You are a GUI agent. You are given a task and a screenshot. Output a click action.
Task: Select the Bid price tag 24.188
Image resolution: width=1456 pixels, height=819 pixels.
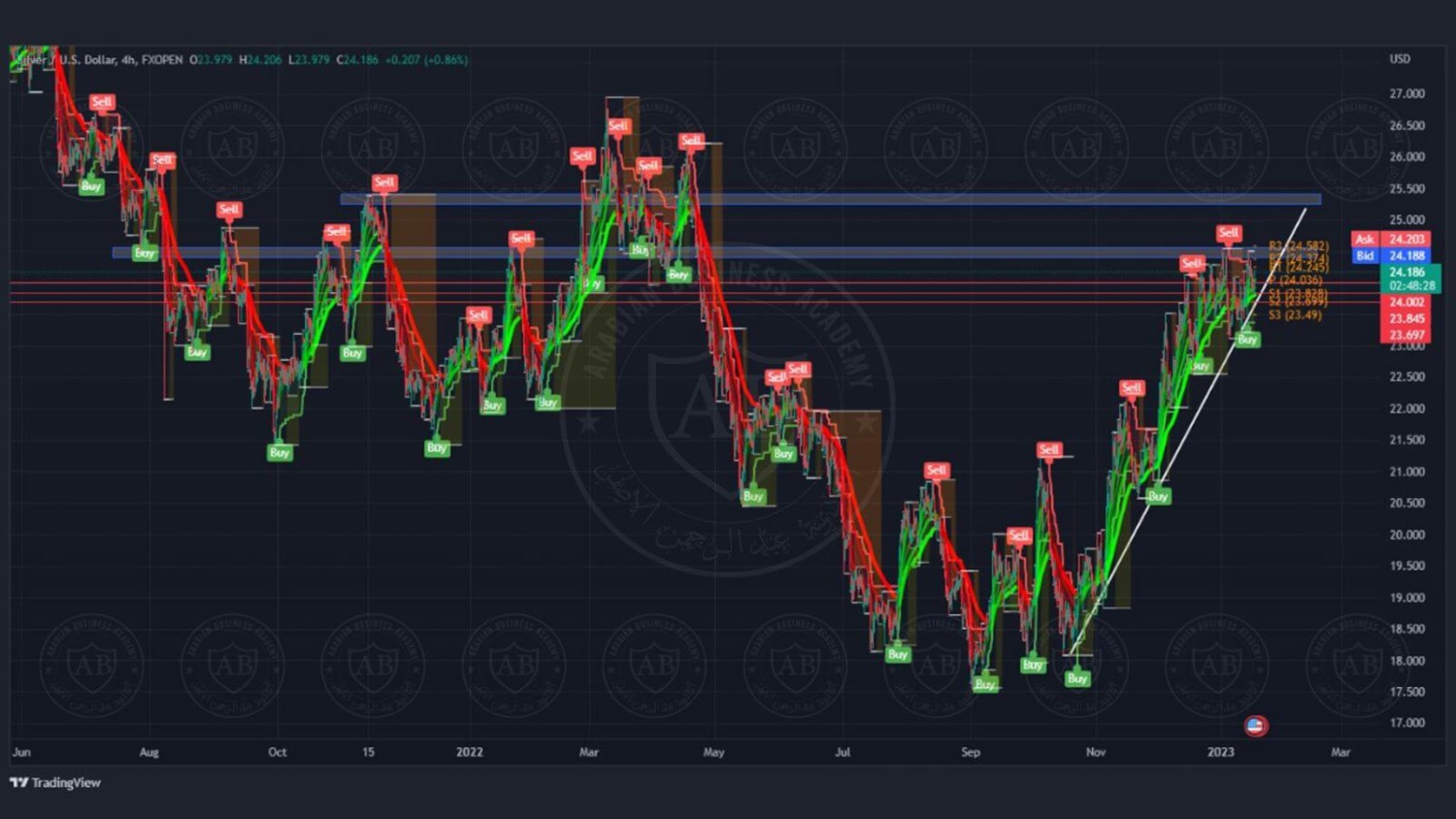[x=1406, y=256]
